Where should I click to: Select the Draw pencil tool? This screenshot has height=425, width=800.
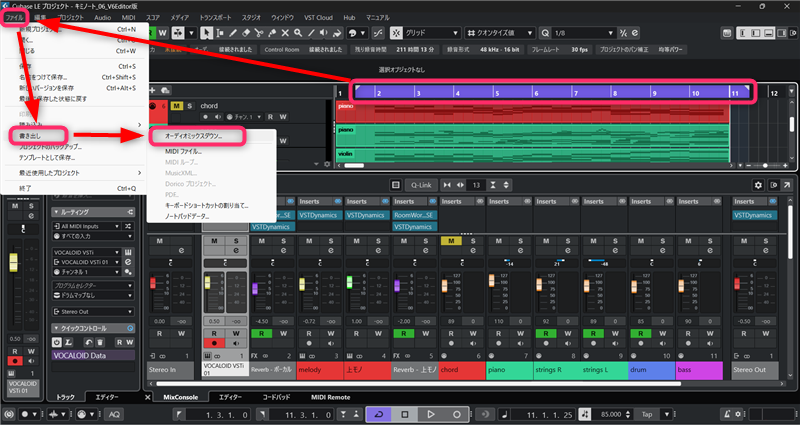tap(233, 33)
